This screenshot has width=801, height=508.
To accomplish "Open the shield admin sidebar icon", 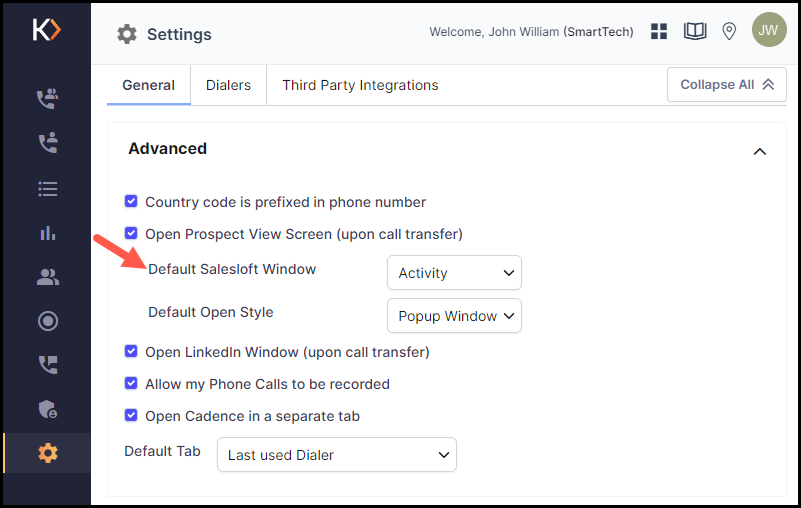I will point(48,409).
